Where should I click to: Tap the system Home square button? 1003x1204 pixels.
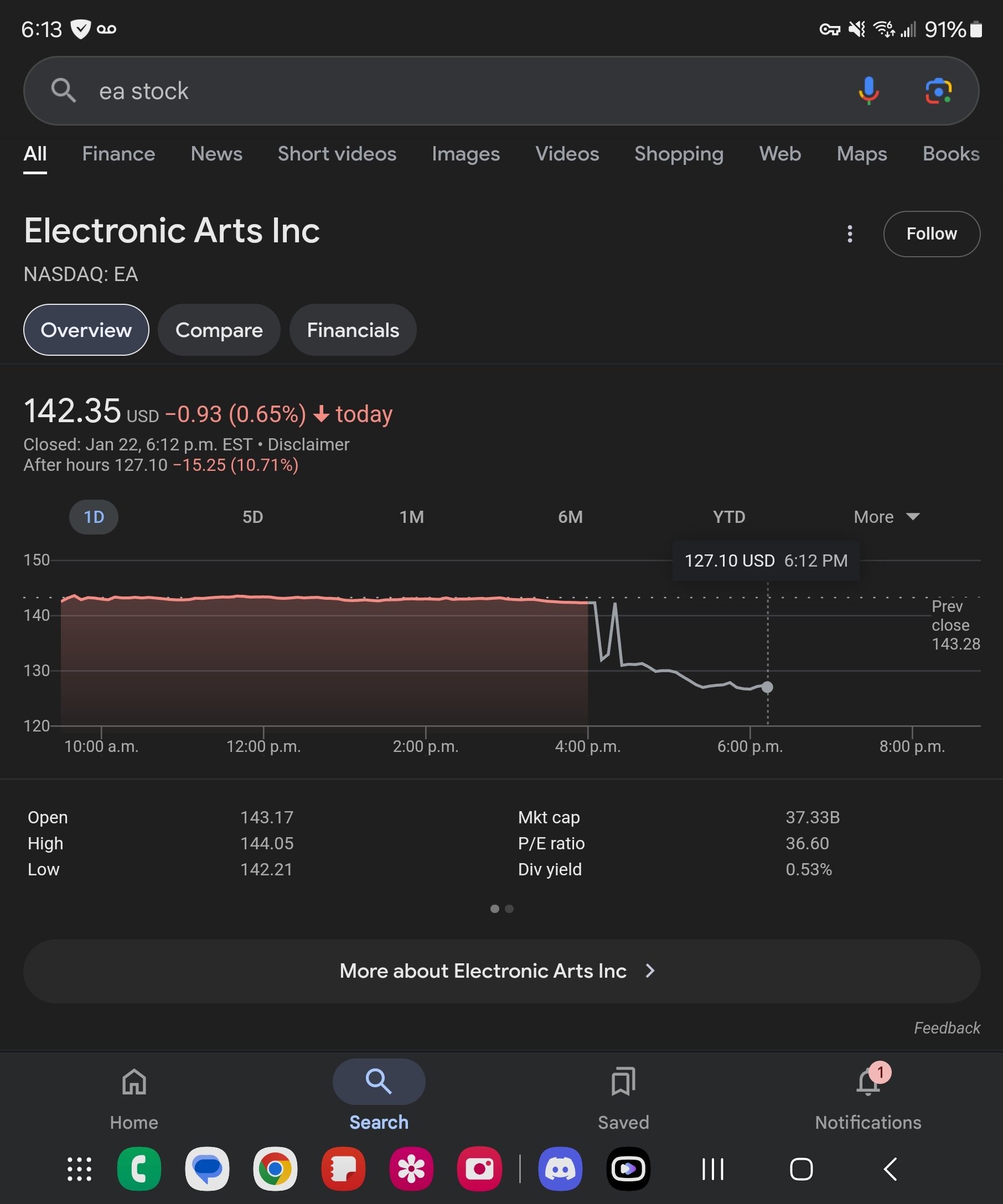point(801,1169)
